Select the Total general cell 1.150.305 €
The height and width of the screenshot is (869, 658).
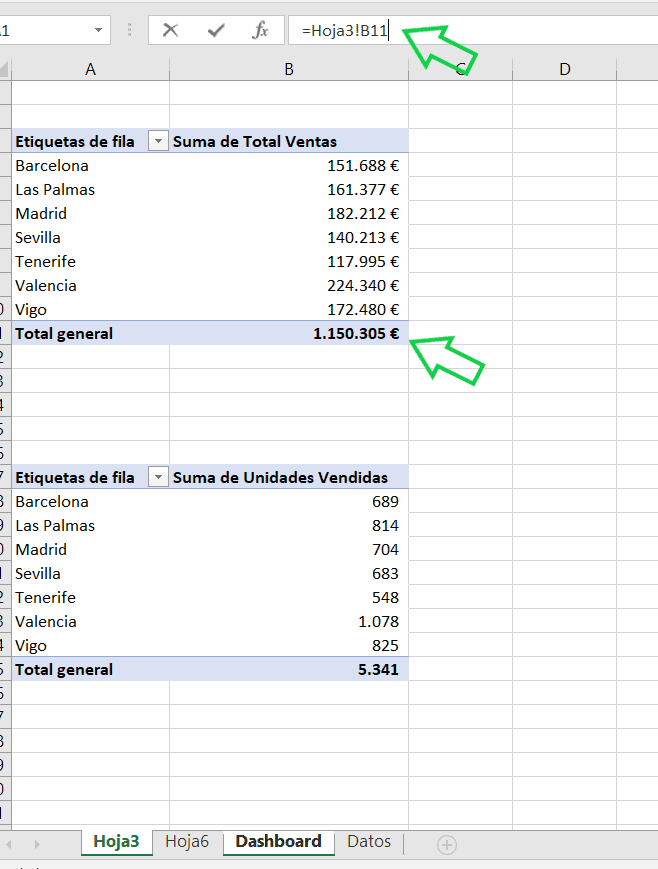pos(289,333)
